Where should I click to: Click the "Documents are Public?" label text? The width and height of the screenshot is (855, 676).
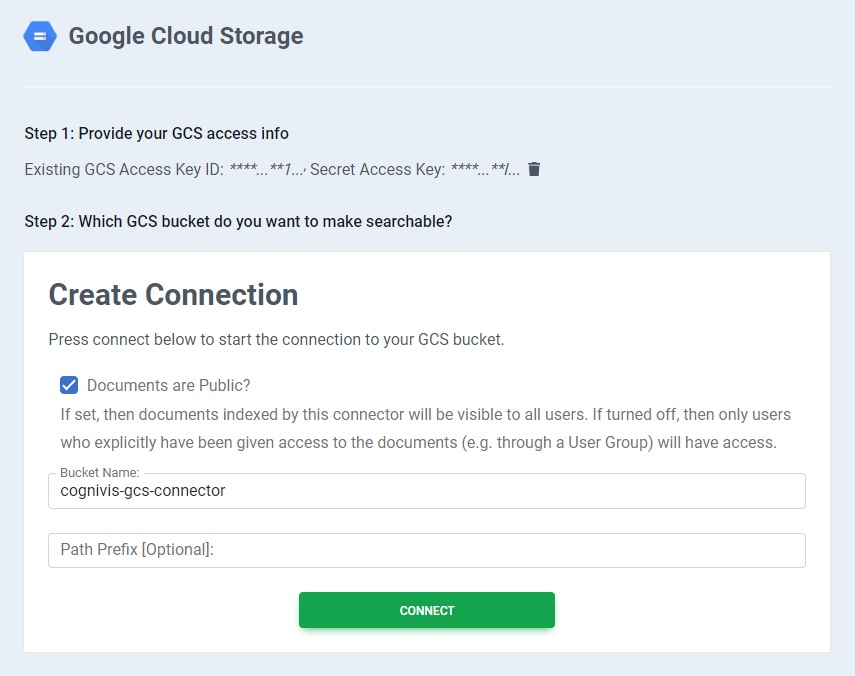[168, 385]
